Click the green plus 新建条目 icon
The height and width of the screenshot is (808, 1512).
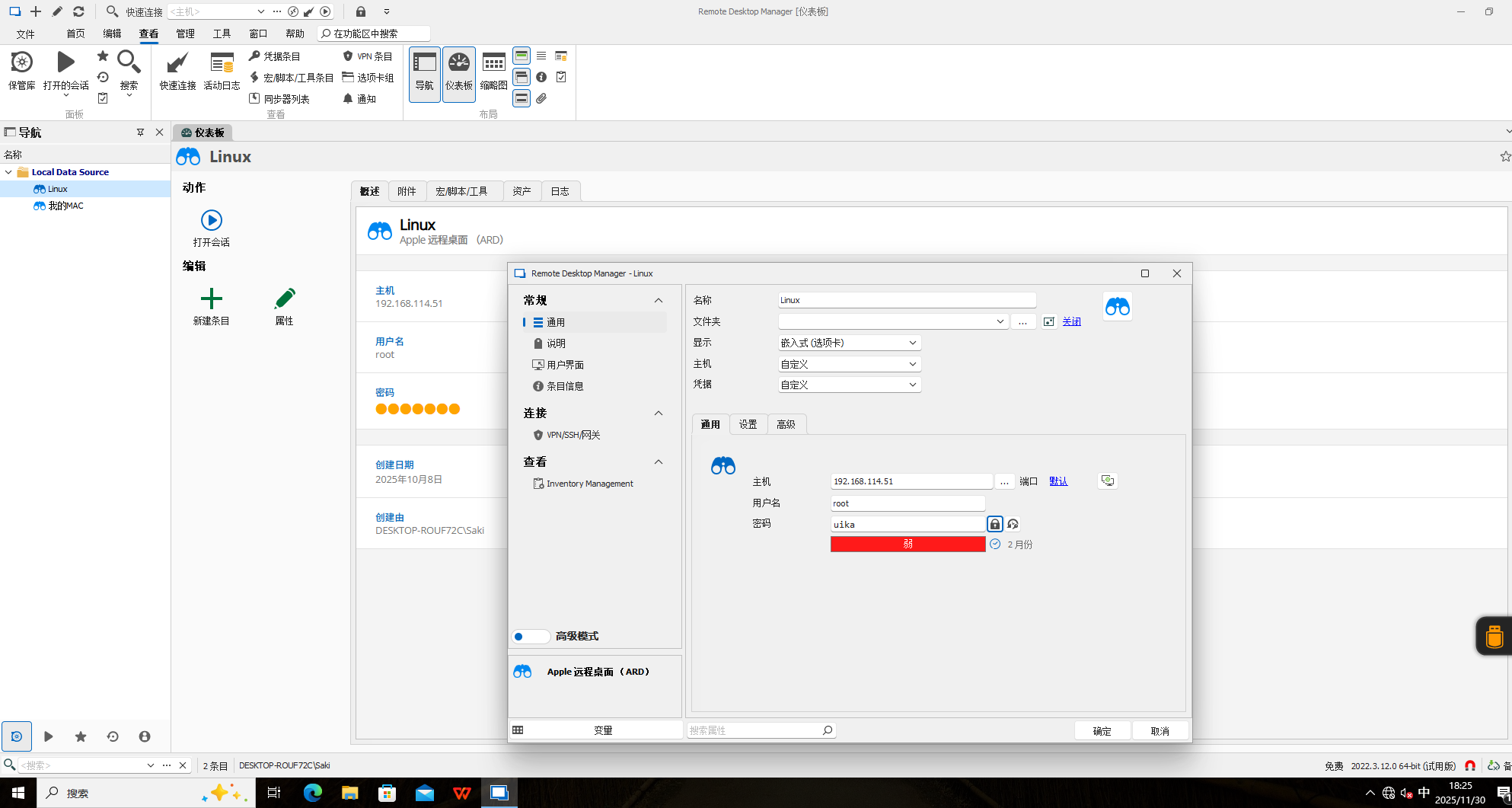(212, 298)
